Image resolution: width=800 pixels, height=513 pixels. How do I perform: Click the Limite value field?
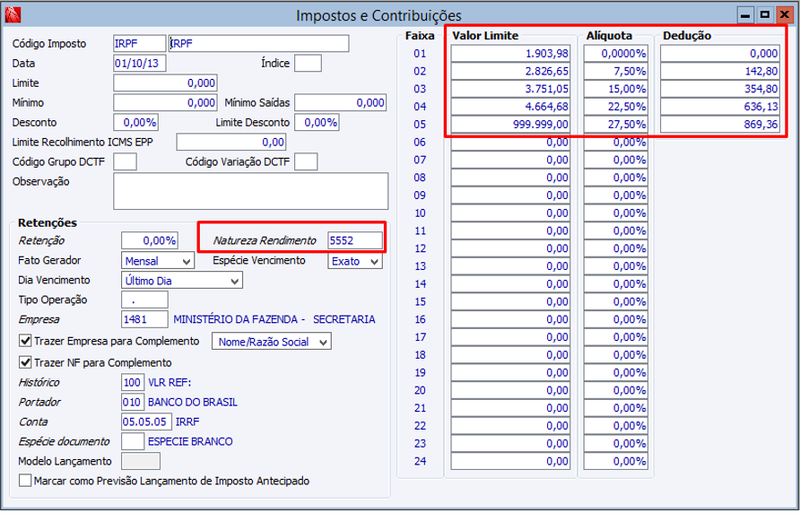point(165,83)
